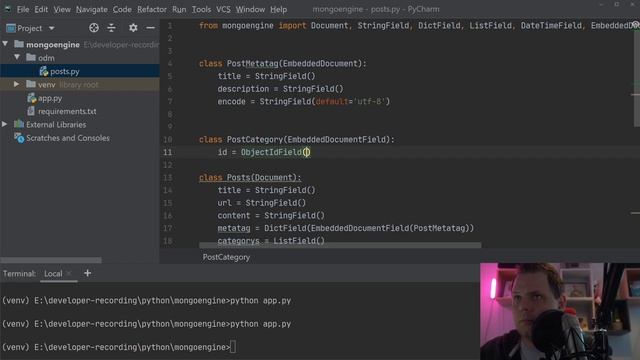Viewport: 640px width, 360px height.
Task: Click the app.py Python file icon
Action: [32, 98]
